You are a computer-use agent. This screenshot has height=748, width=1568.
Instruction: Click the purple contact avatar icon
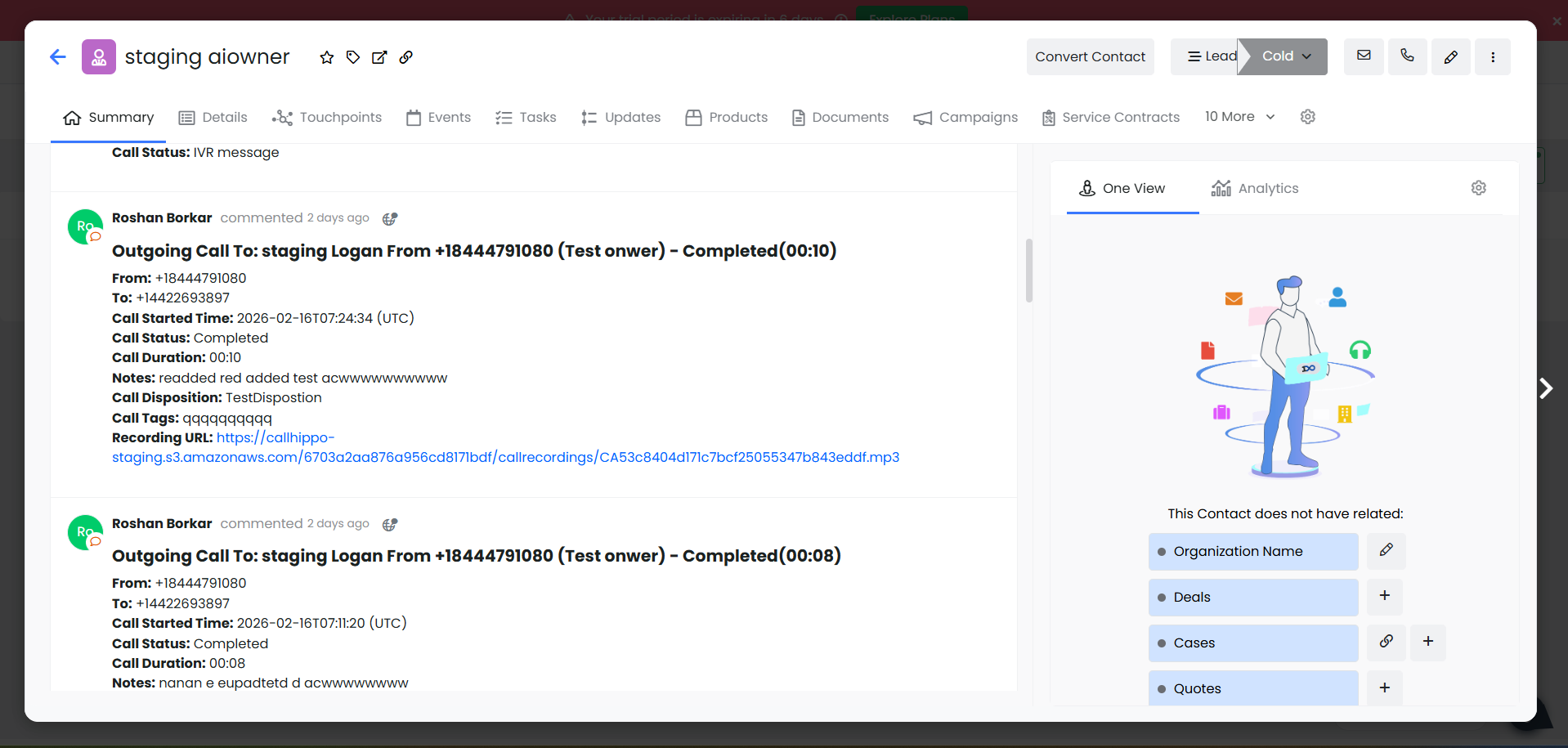99,57
